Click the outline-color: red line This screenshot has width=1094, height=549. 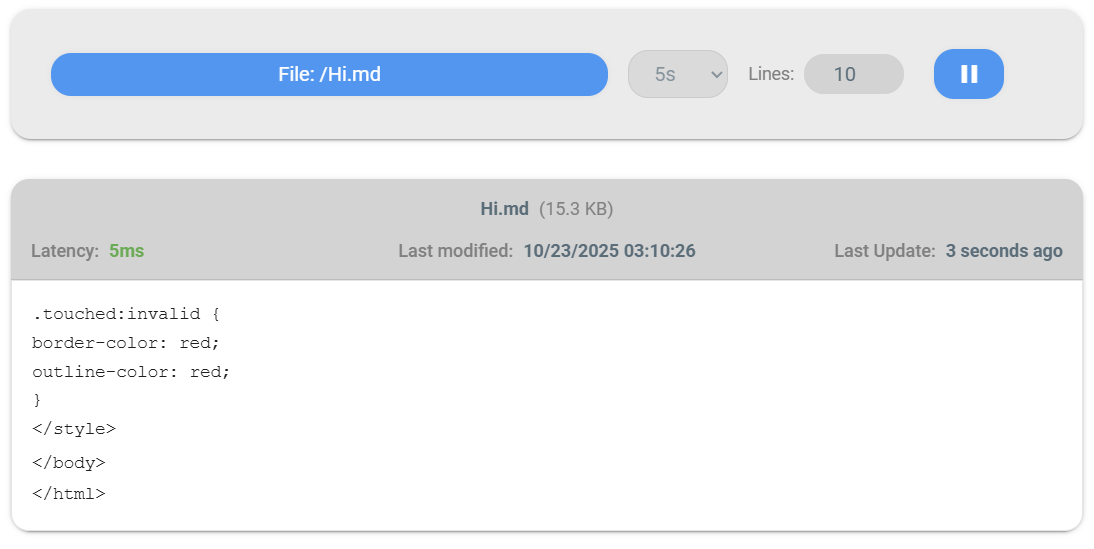pyautogui.click(x=131, y=372)
